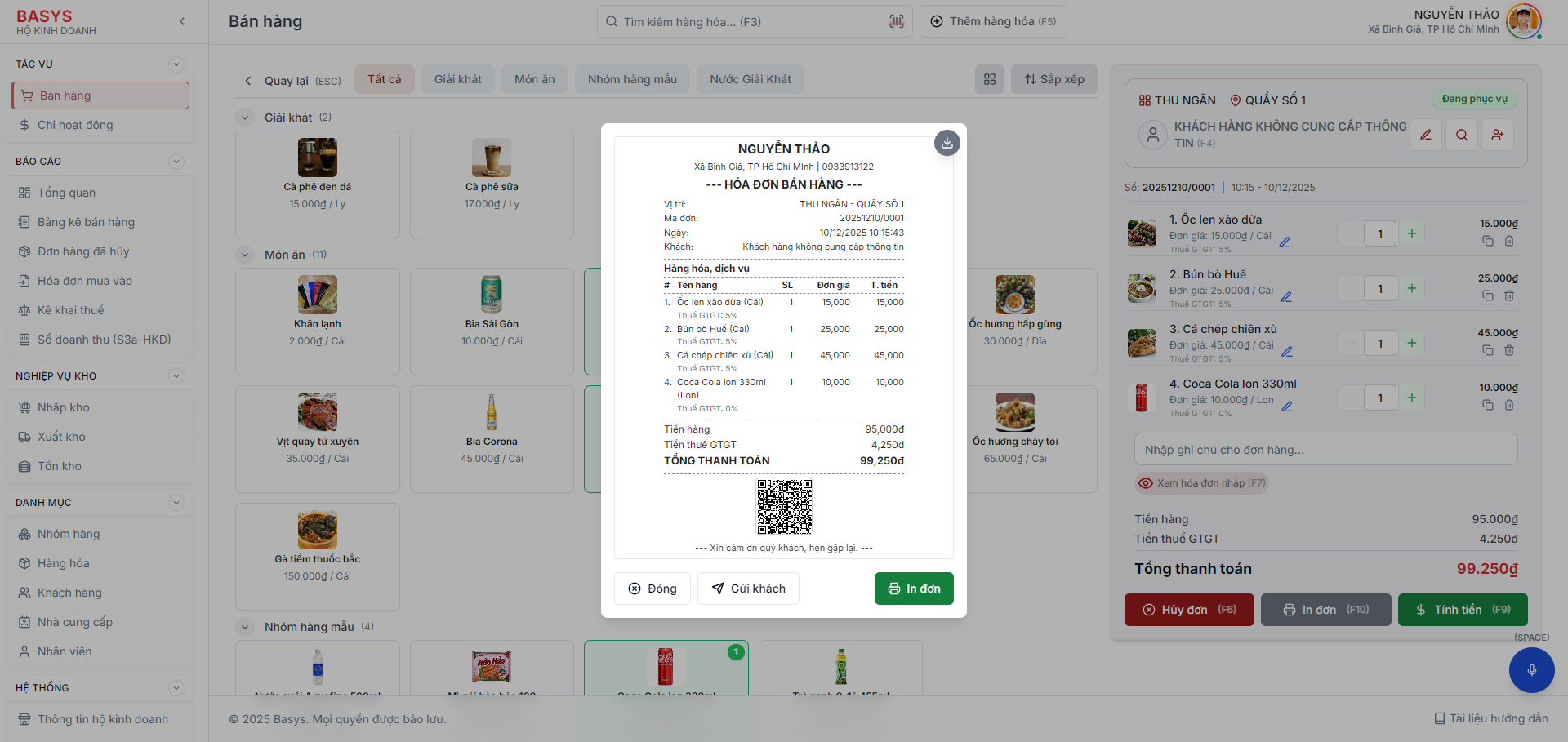Open the Sắp xếp sort dropdown
Image resolution: width=1568 pixels, height=742 pixels.
point(1053,79)
